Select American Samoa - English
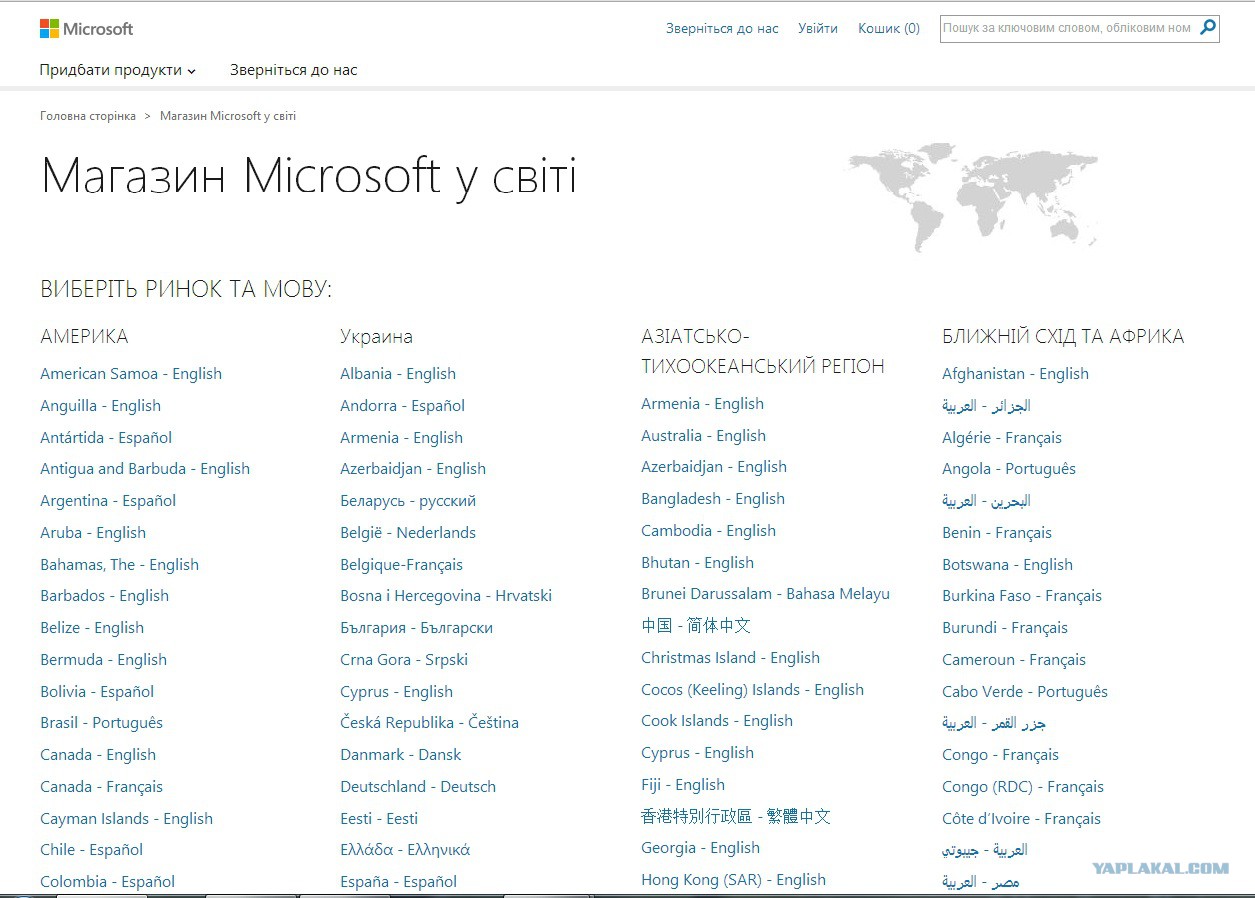Screen dimensions: 1255x898 point(131,374)
